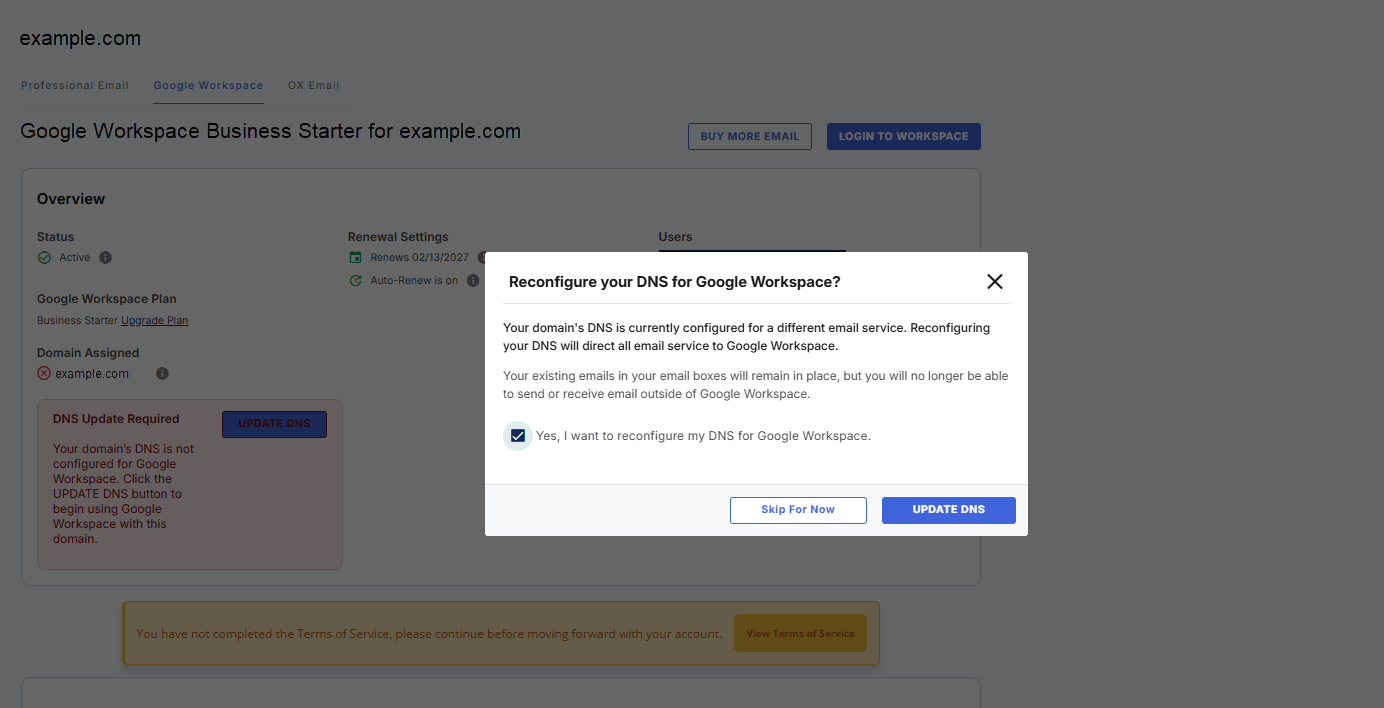1384x708 pixels.
Task: Click 'Yes, I want to reconfigure' label text
Action: (703, 436)
